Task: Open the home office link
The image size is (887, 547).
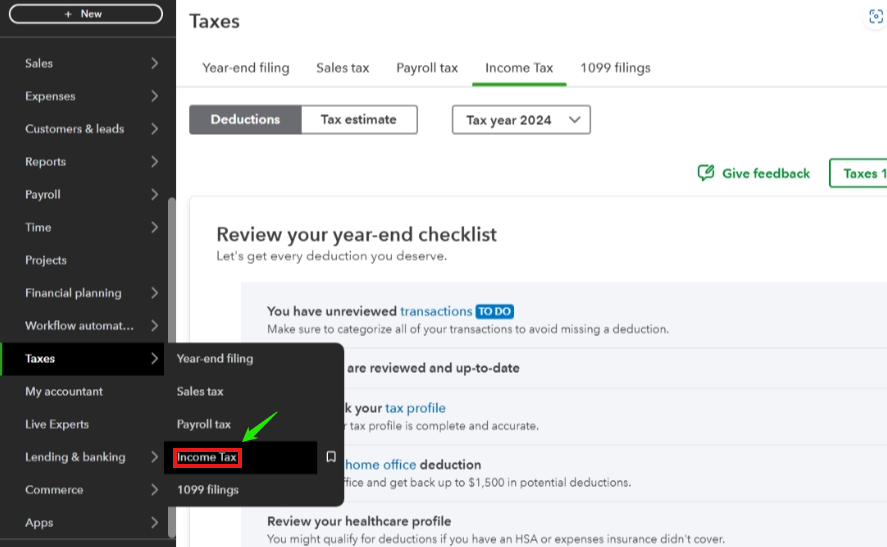Action: coord(381,464)
